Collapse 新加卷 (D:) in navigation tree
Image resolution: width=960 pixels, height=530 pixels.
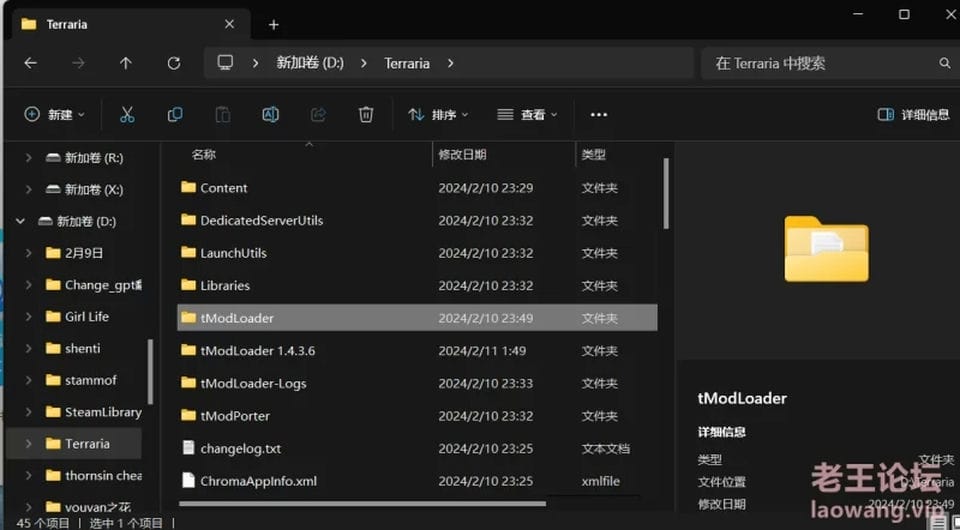pos(20,222)
